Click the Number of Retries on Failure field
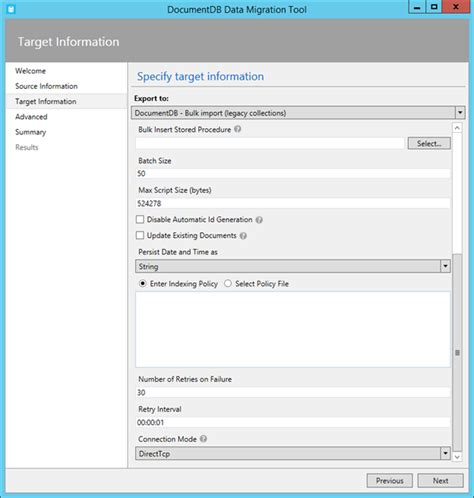Image resolution: width=474 pixels, height=498 pixels. click(x=293, y=392)
